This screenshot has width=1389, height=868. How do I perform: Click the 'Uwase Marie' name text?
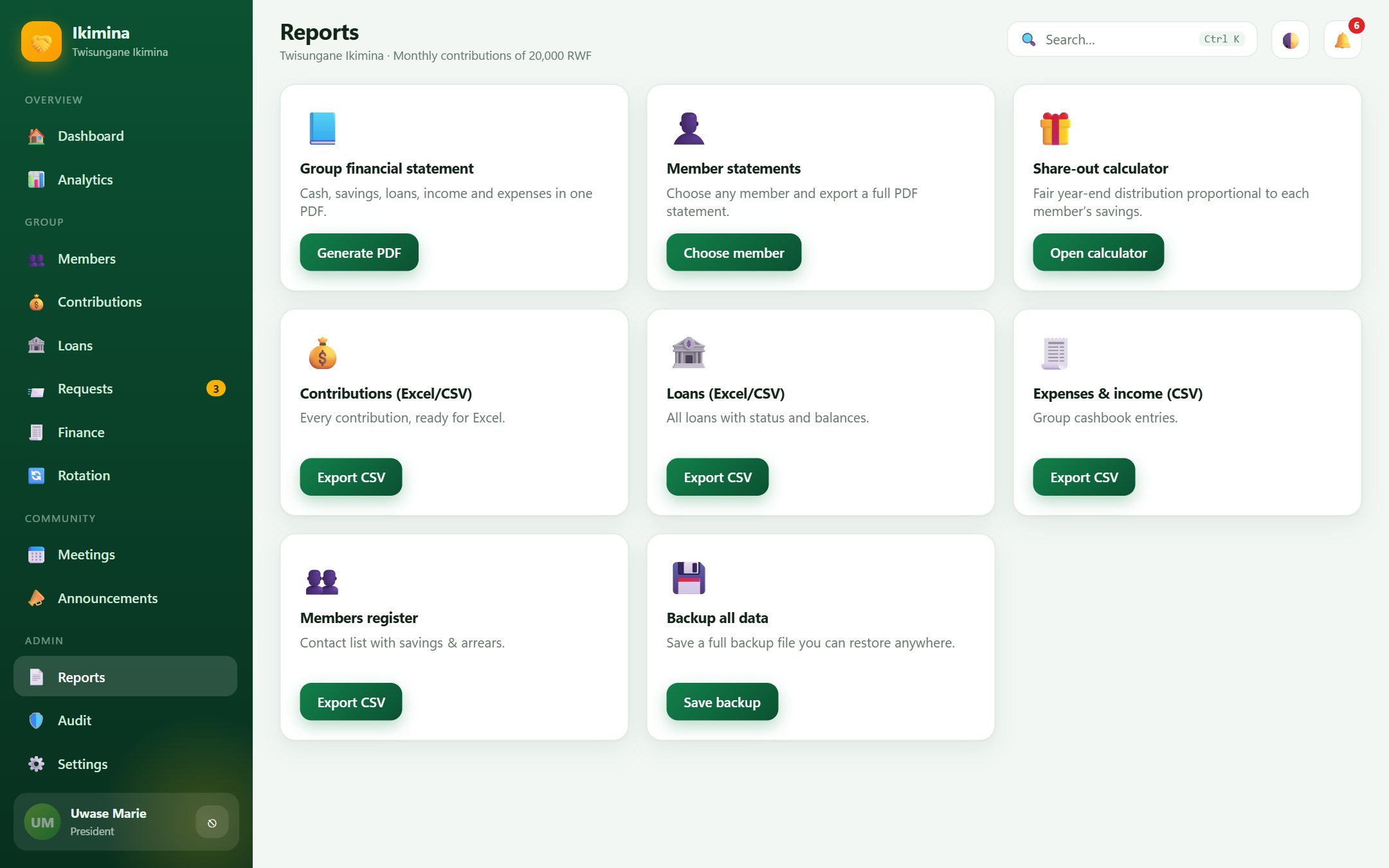pos(109,813)
